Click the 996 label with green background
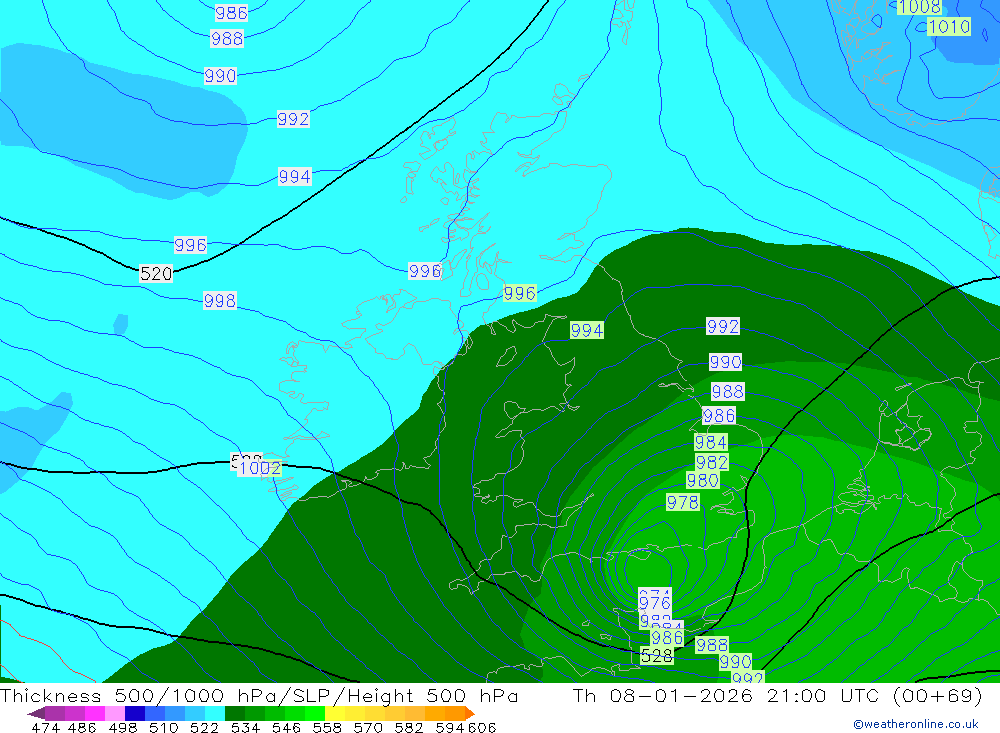1000x733 pixels. coord(520,293)
